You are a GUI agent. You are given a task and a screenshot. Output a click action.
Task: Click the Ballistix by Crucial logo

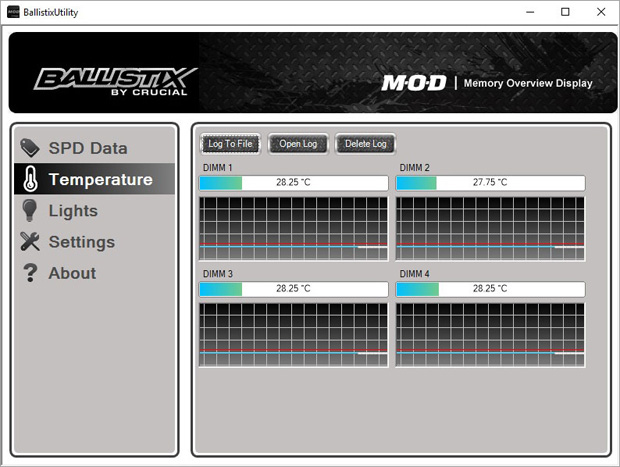click(x=115, y=81)
